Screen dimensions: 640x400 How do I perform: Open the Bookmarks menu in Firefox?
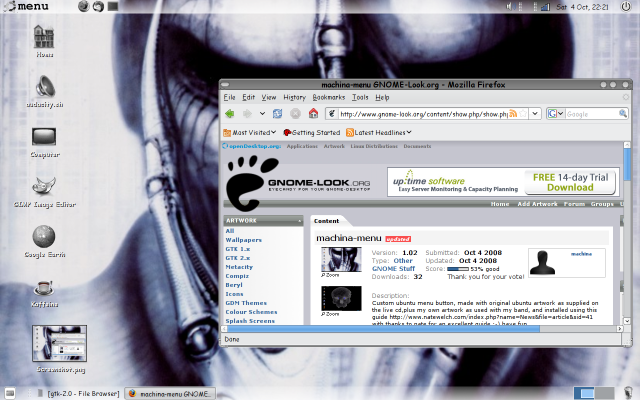click(x=329, y=97)
